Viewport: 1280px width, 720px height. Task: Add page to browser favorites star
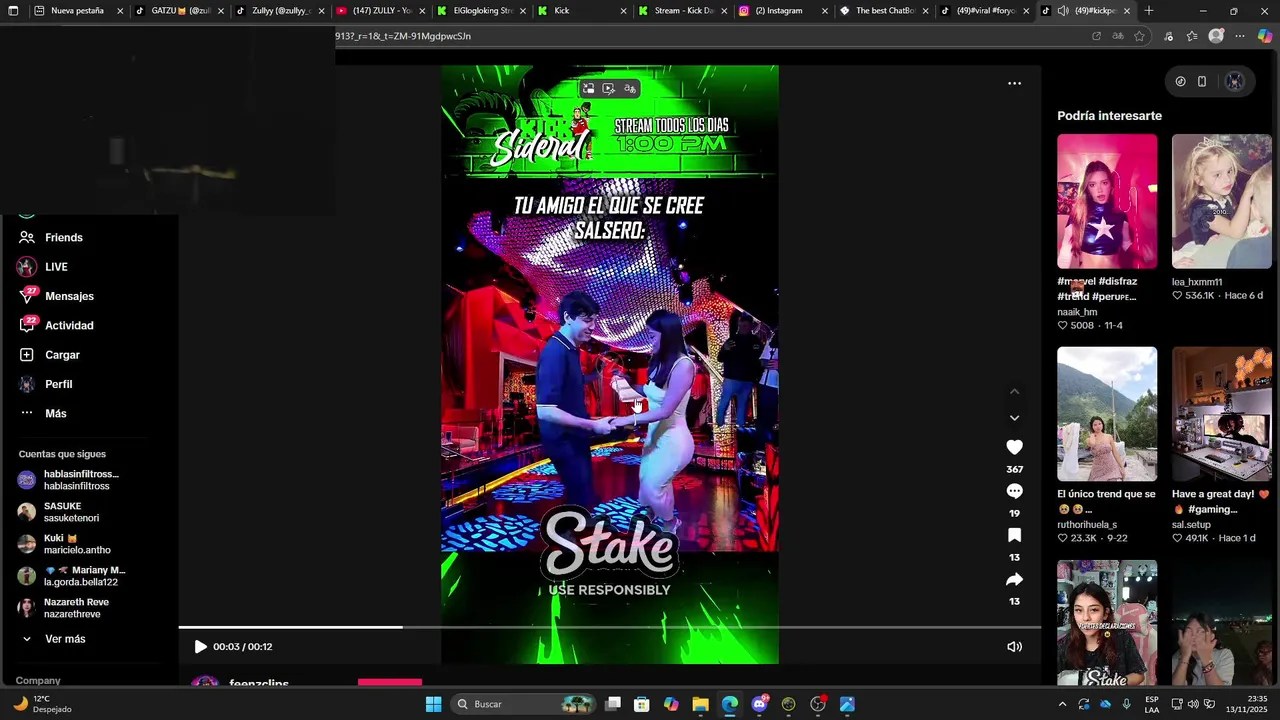point(1139,36)
